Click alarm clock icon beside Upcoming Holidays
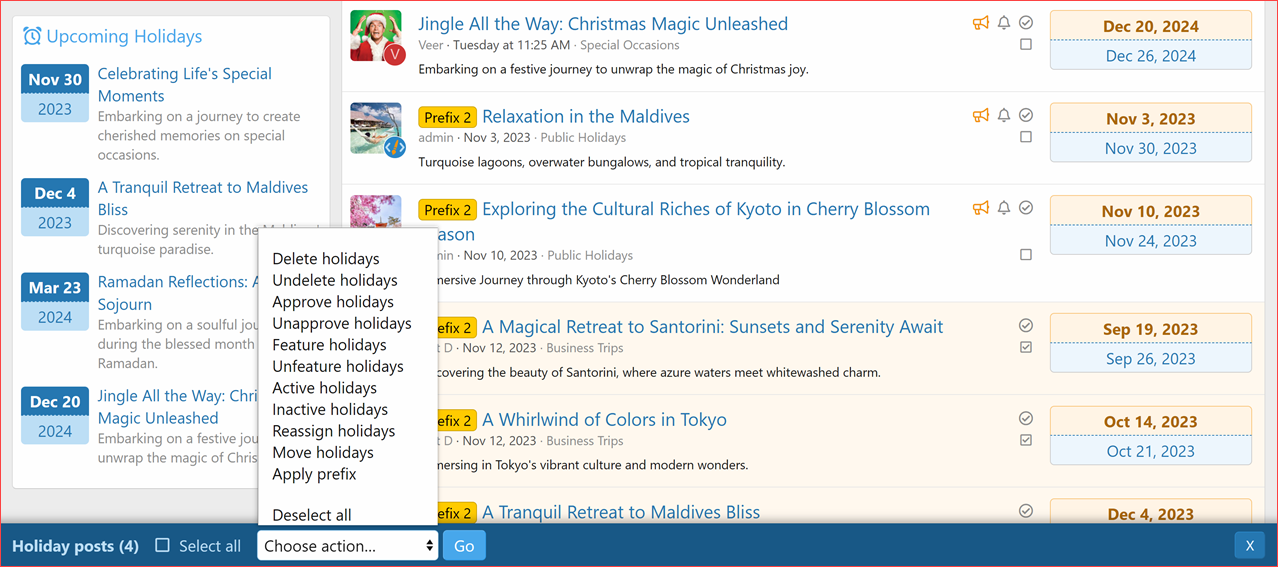The image size is (1278, 567). pyautogui.click(x=32, y=36)
